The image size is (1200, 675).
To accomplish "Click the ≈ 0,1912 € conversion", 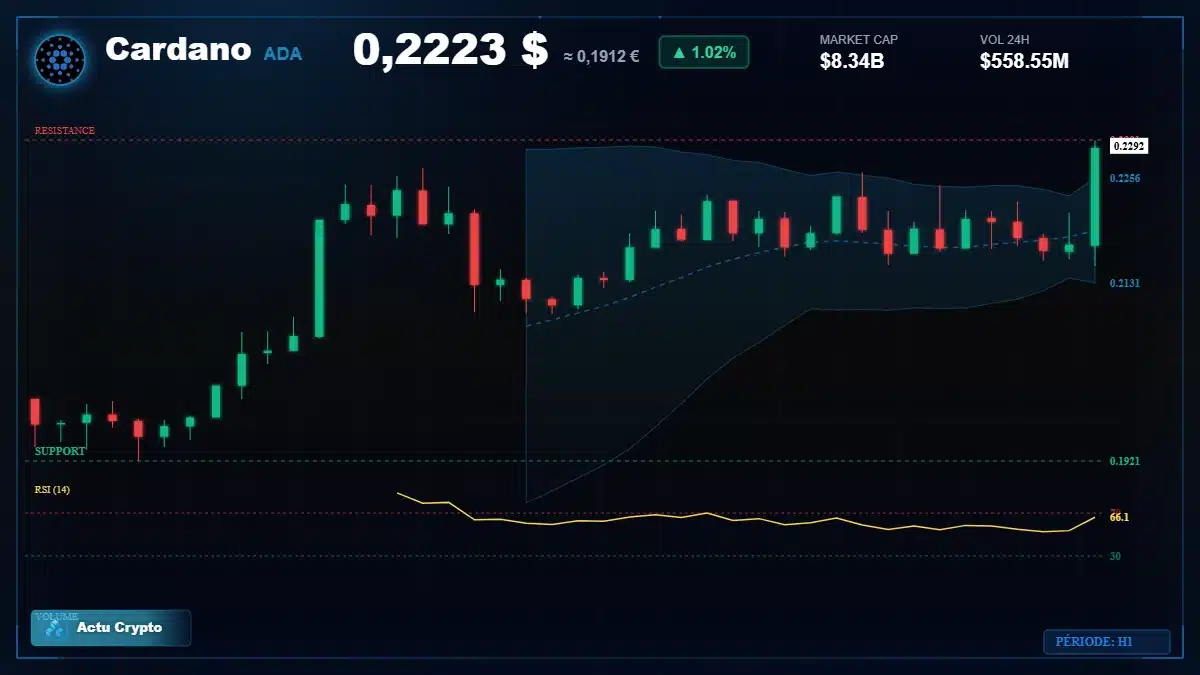I will 601,57.
